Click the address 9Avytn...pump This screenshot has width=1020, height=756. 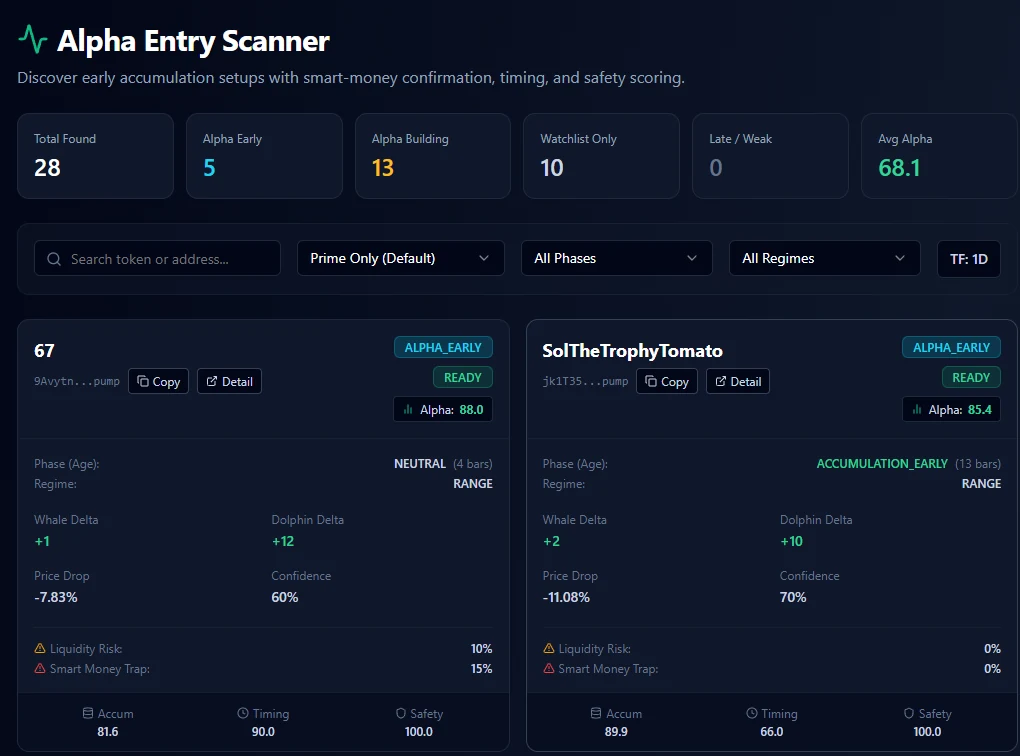[77, 381]
